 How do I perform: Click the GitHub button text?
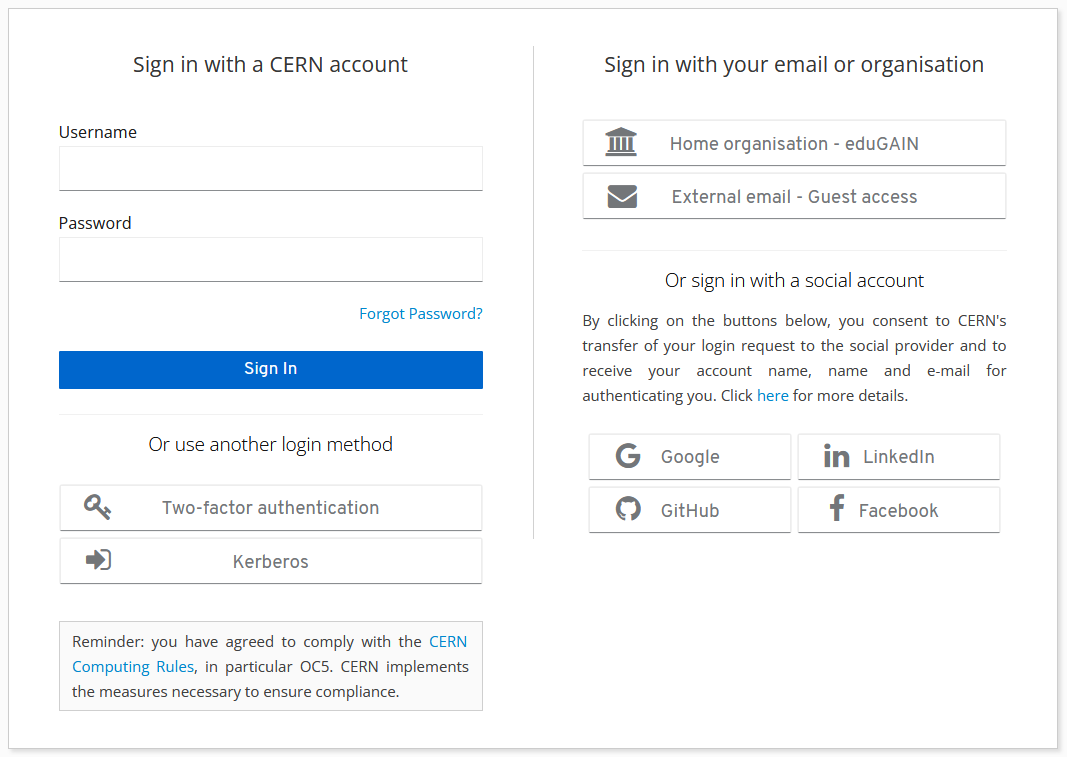pos(689,511)
